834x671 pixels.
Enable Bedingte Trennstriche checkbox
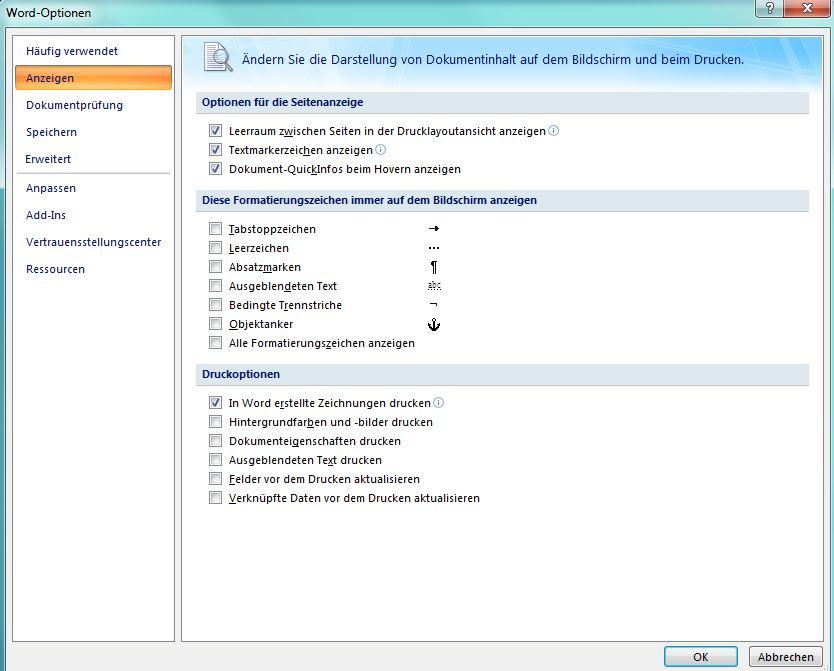pos(215,305)
